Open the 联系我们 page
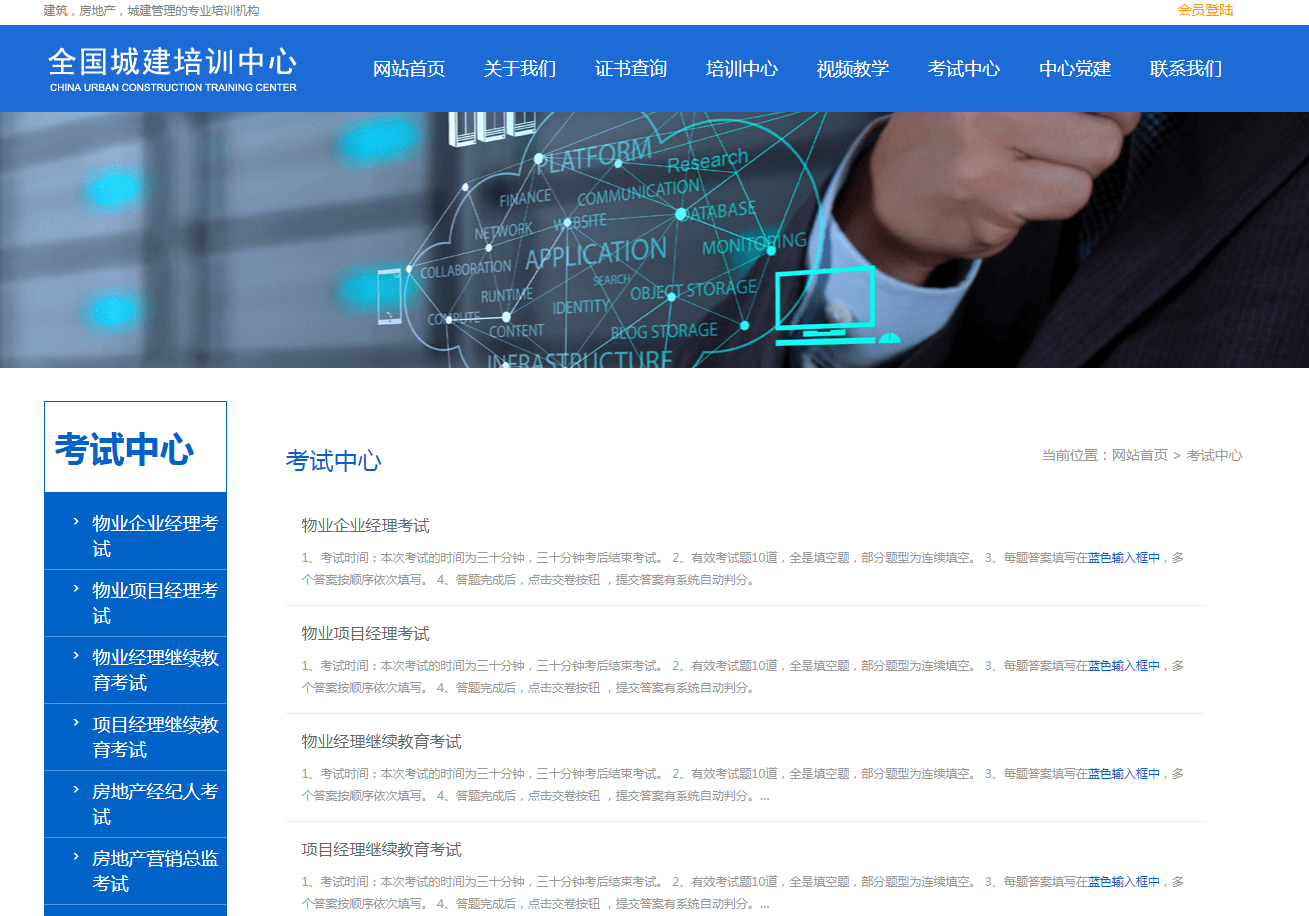The height and width of the screenshot is (916, 1309). pos(1185,69)
